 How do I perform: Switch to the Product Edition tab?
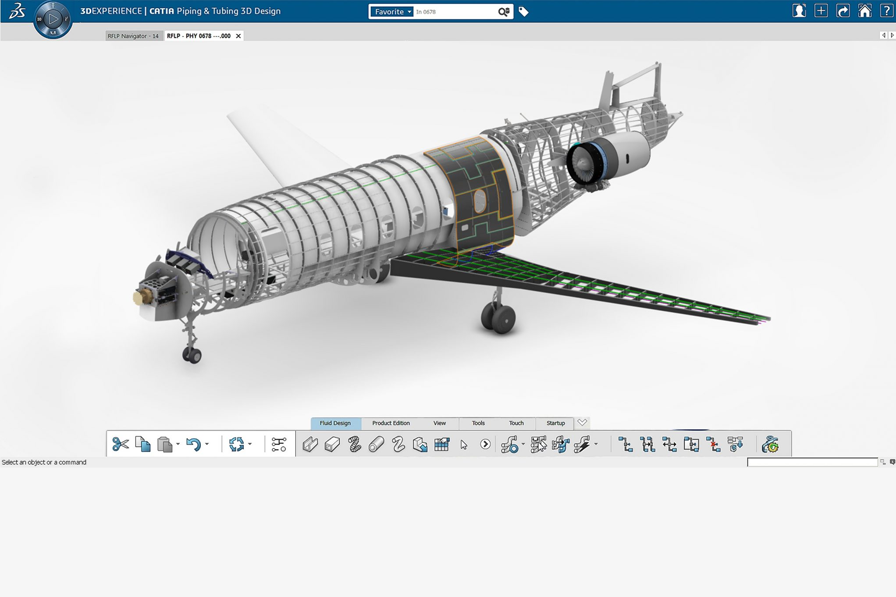(391, 423)
